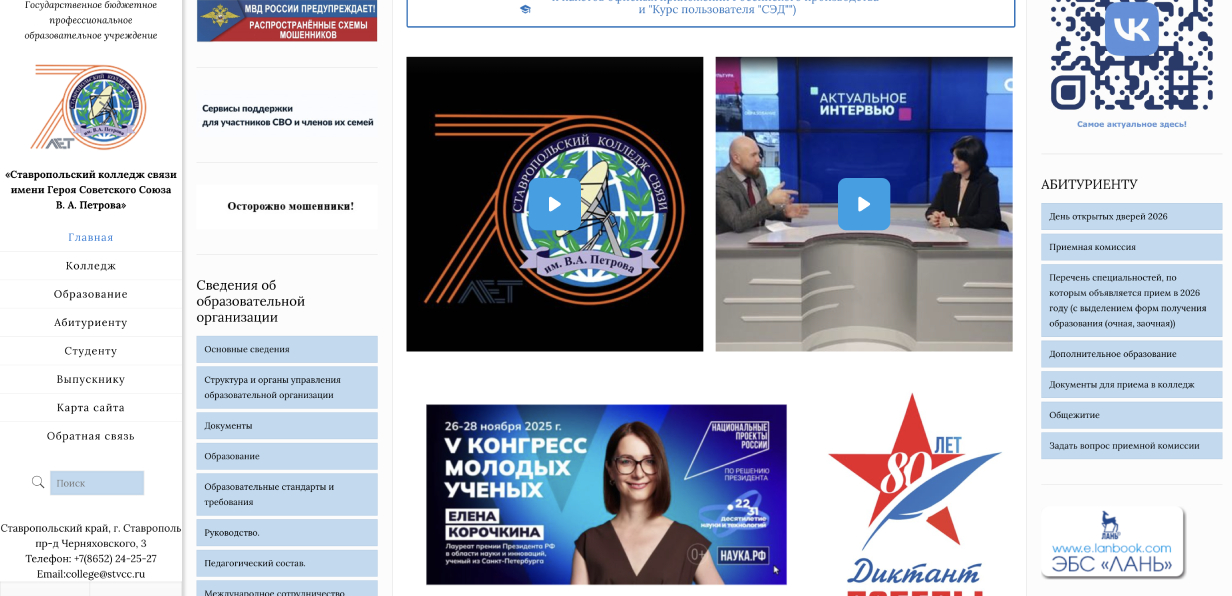1232x596 pixels.
Task: Go to Главная menu item
Action: pos(91,237)
